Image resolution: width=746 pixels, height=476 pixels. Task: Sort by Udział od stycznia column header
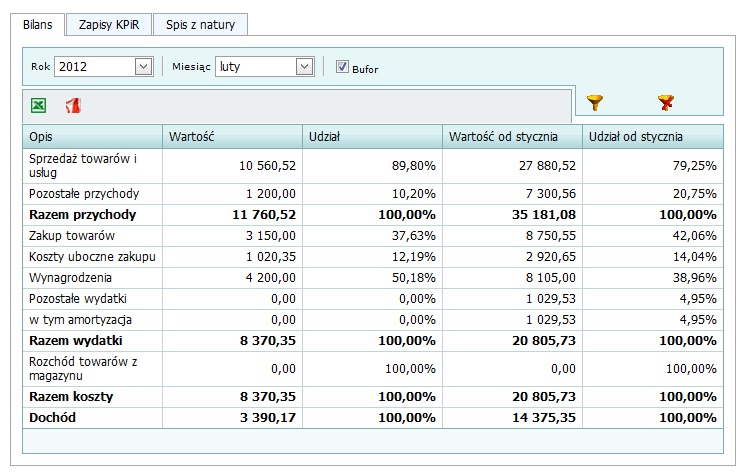point(653,137)
